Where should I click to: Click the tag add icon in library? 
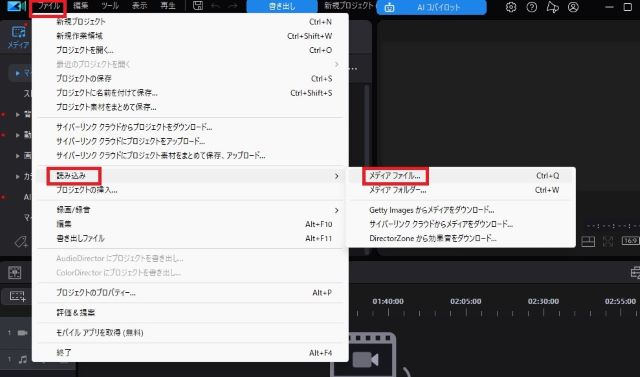pyautogui.click(x=20, y=242)
